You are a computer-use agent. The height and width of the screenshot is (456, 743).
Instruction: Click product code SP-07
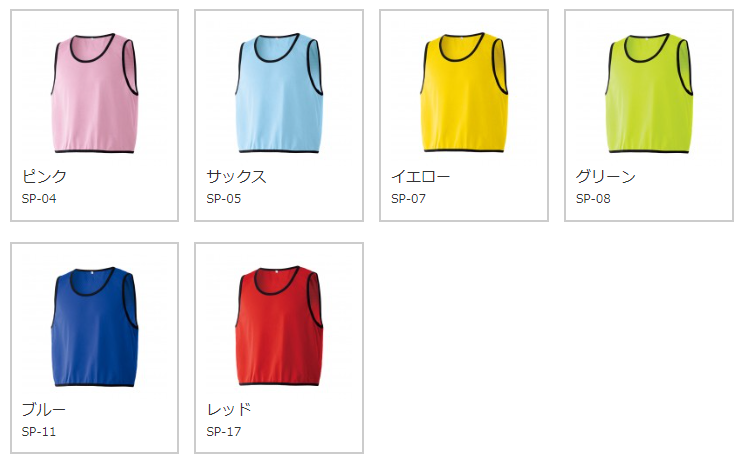(408, 199)
